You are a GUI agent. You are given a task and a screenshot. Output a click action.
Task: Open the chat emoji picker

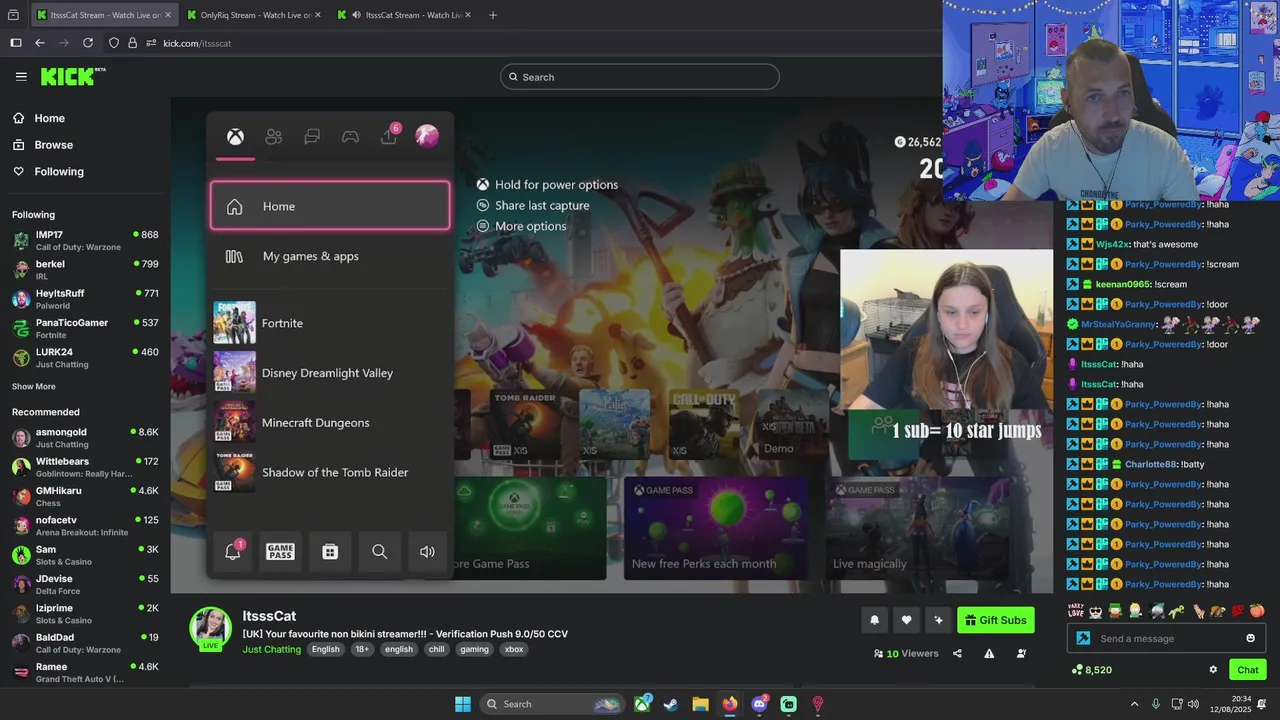pos(1250,638)
